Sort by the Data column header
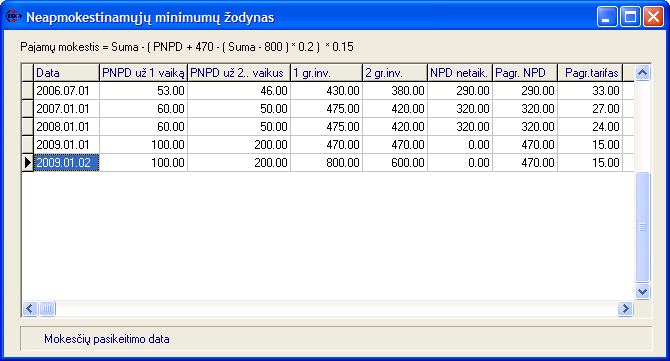The image size is (670, 361). pyautogui.click(x=66, y=73)
